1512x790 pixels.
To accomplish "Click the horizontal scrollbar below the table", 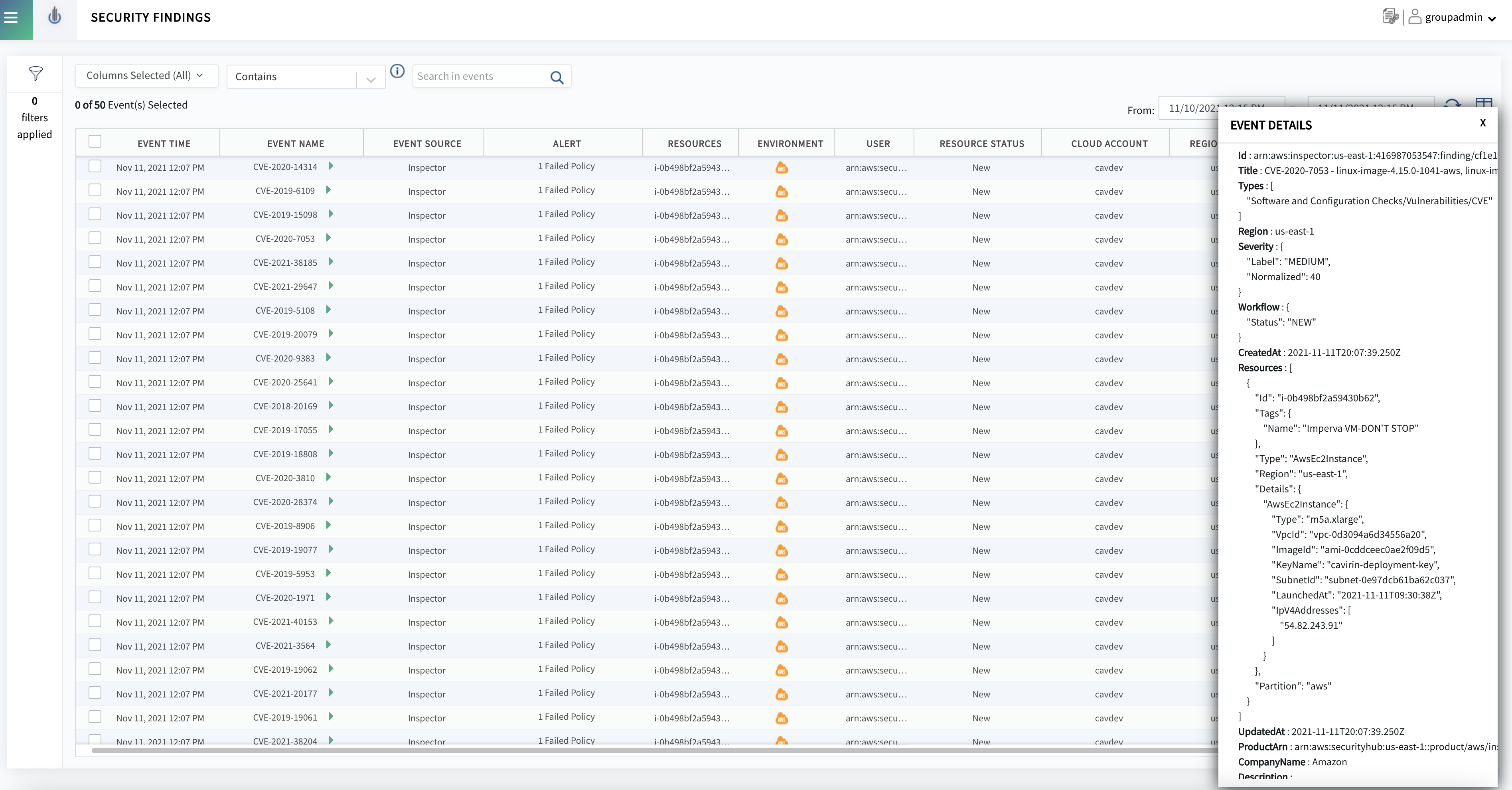I will [654, 750].
